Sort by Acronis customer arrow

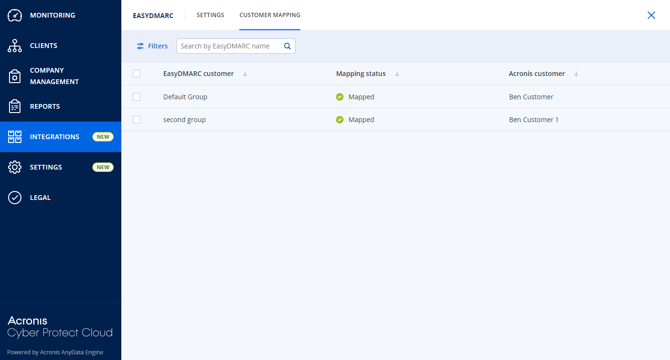pyautogui.click(x=576, y=74)
